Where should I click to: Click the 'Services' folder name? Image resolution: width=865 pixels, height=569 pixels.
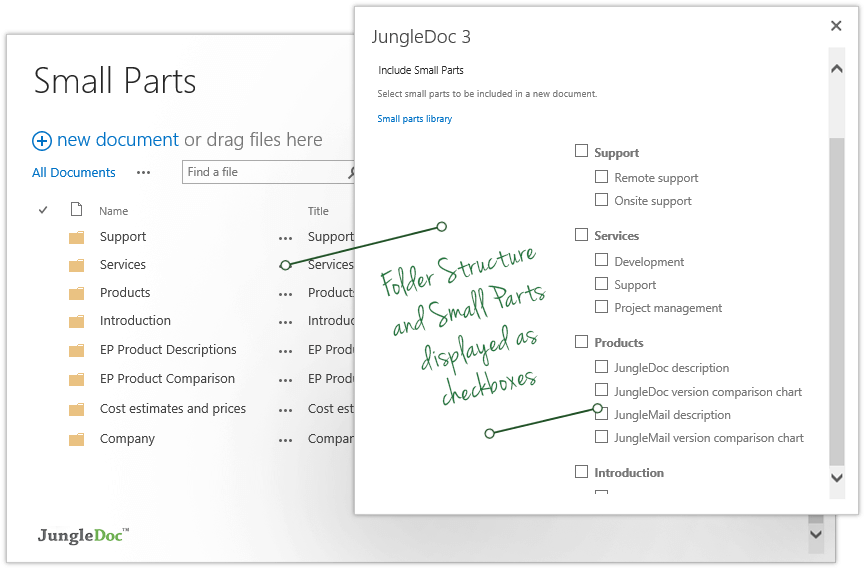click(x=123, y=264)
